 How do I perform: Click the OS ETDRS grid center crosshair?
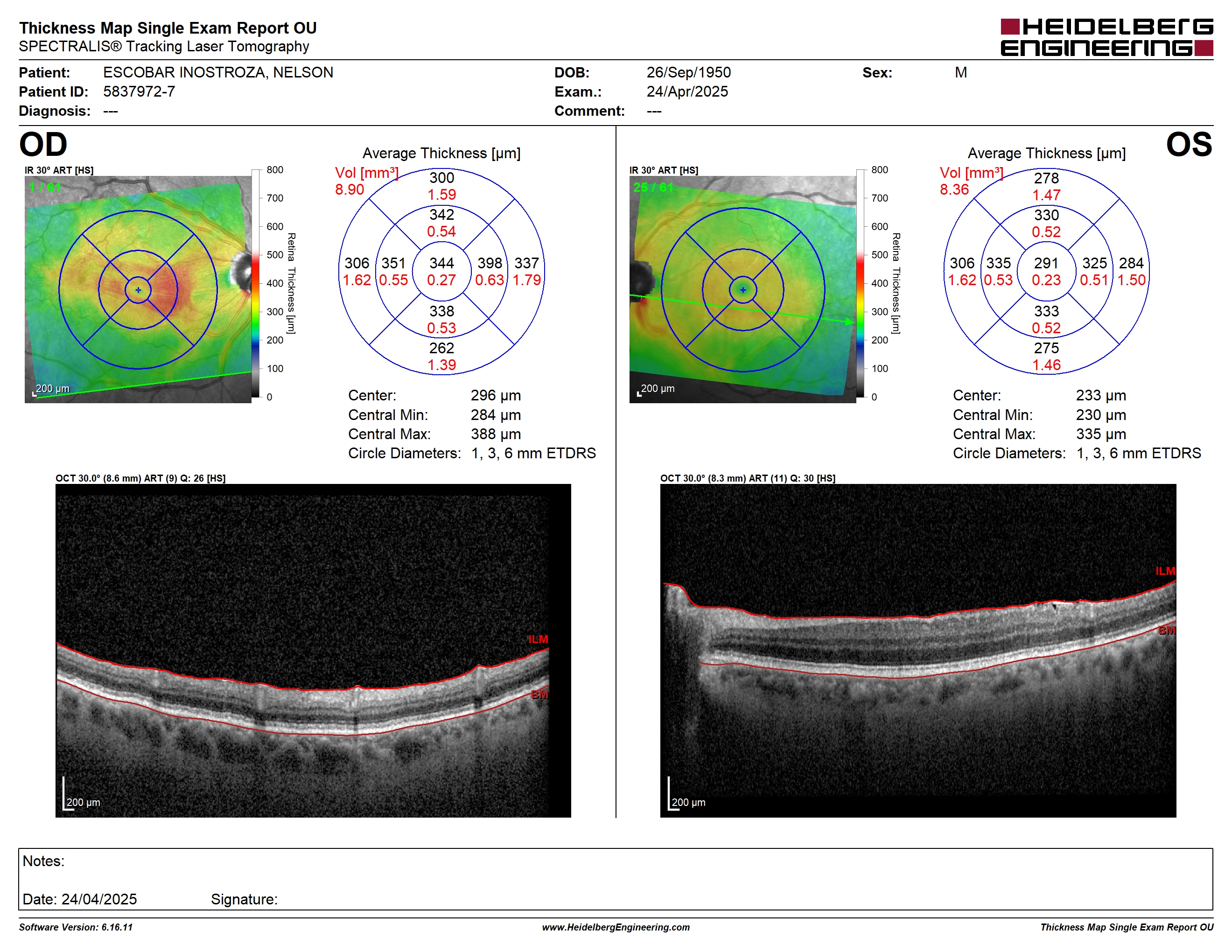[x=743, y=290]
